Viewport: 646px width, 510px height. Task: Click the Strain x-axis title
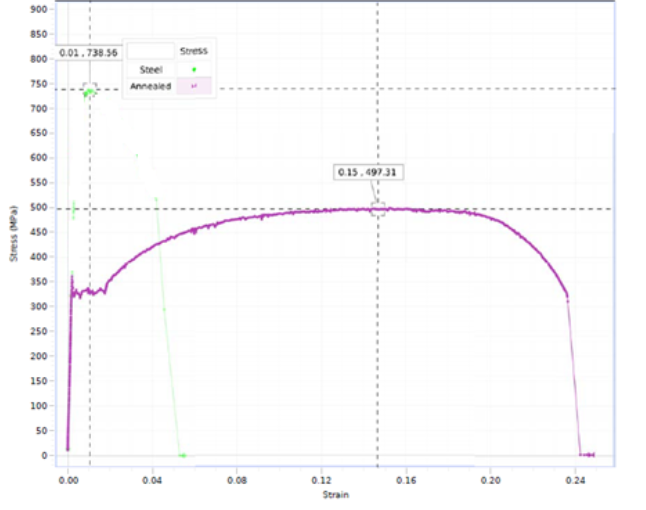pyautogui.click(x=336, y=494)
